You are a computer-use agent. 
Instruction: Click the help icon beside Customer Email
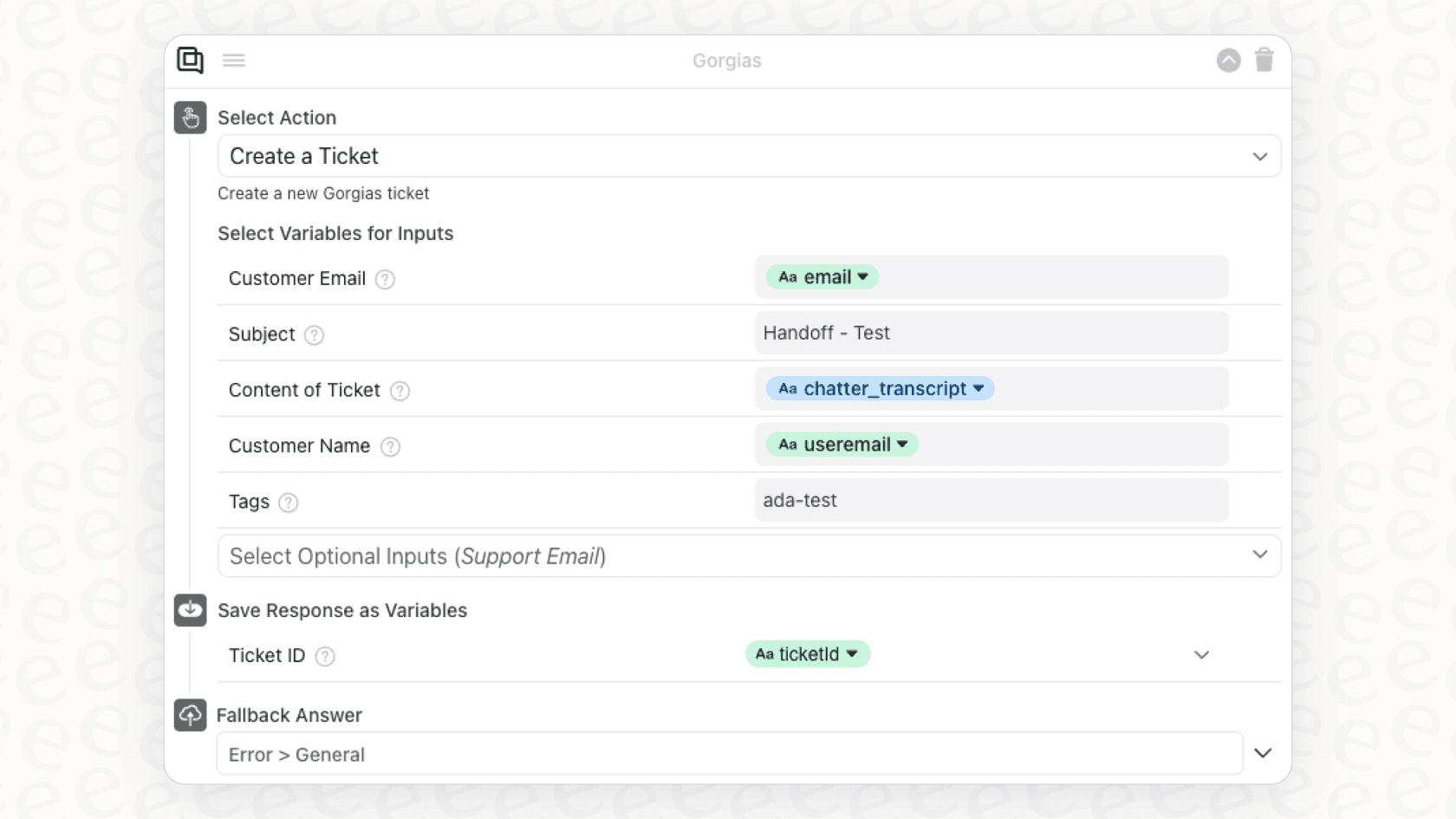tap(385, 279)
